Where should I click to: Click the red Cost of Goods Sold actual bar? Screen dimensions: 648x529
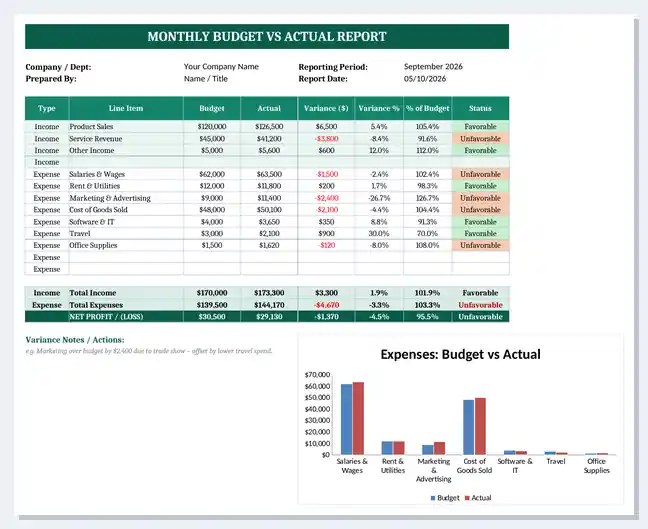click(x=480, y=426)
